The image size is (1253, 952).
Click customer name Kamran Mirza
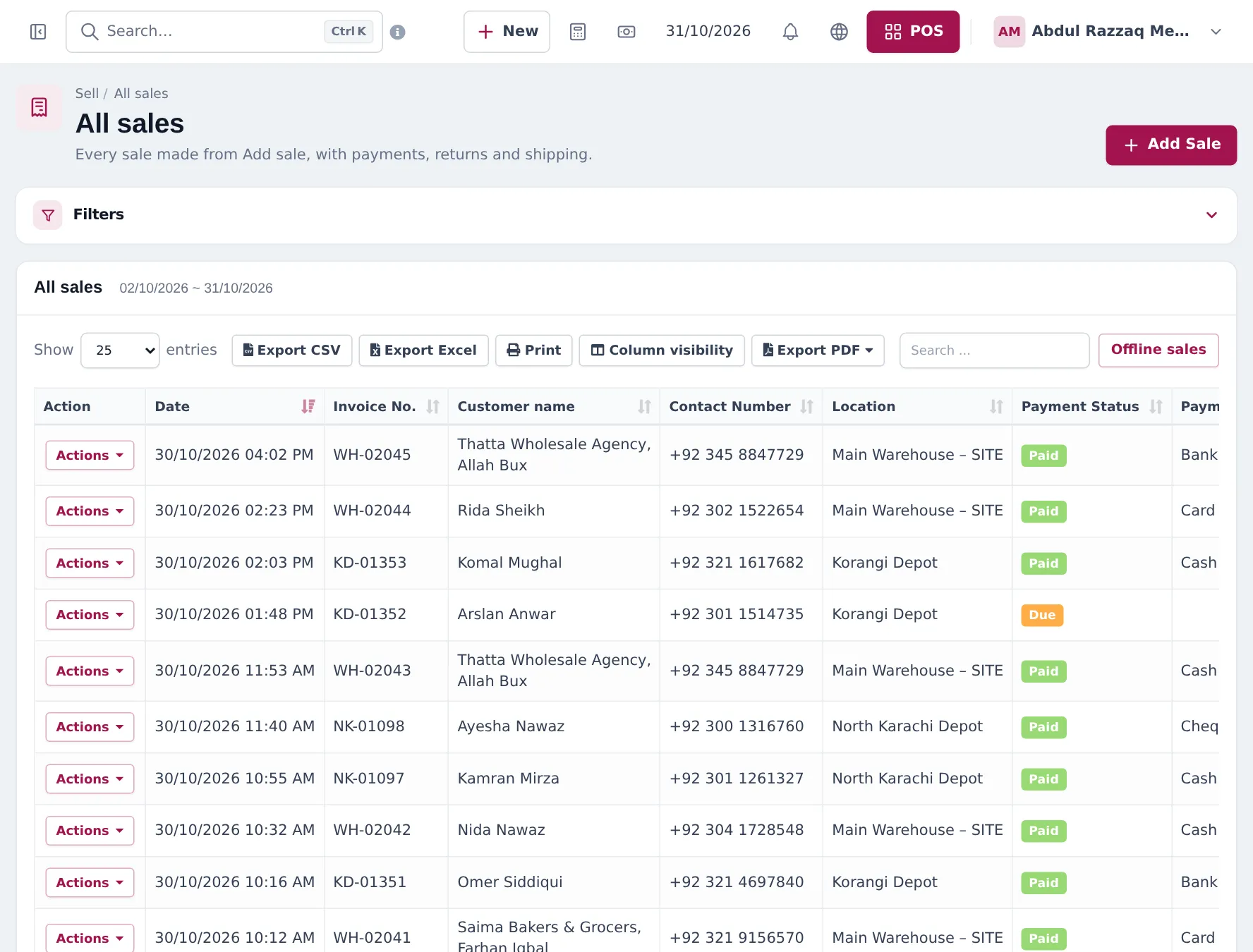tap(508, 779)
